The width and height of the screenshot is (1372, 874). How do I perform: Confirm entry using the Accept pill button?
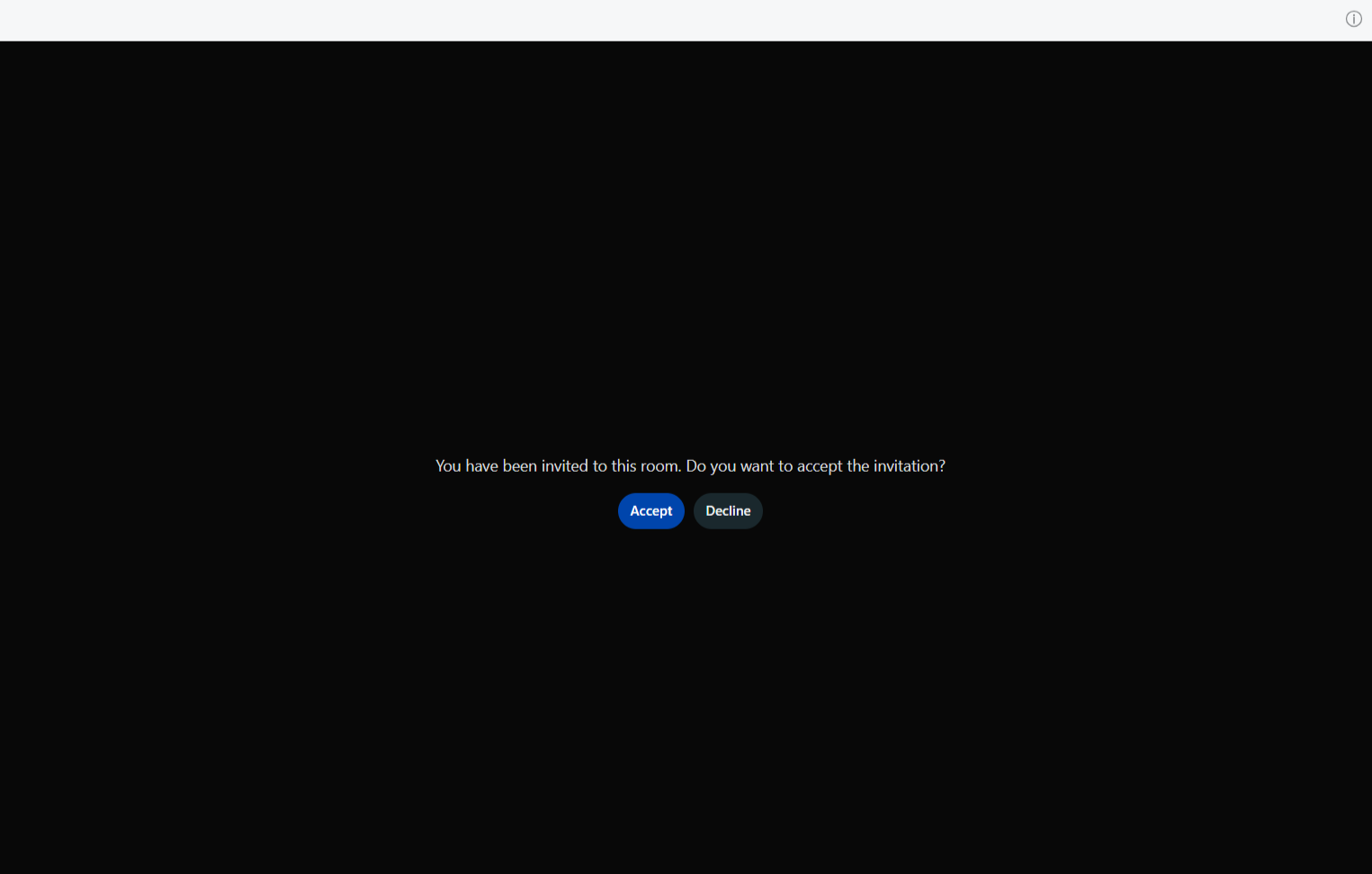click(650, 510)
